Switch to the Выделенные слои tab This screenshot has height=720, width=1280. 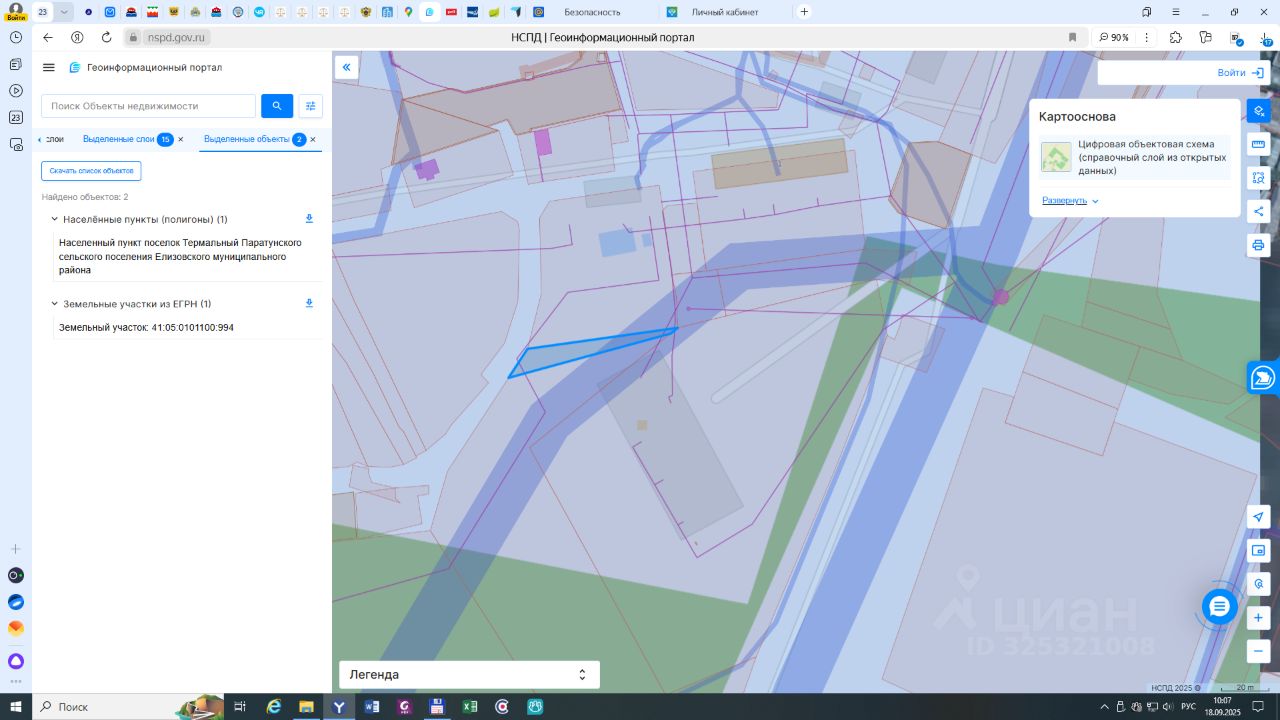[118, 139]
